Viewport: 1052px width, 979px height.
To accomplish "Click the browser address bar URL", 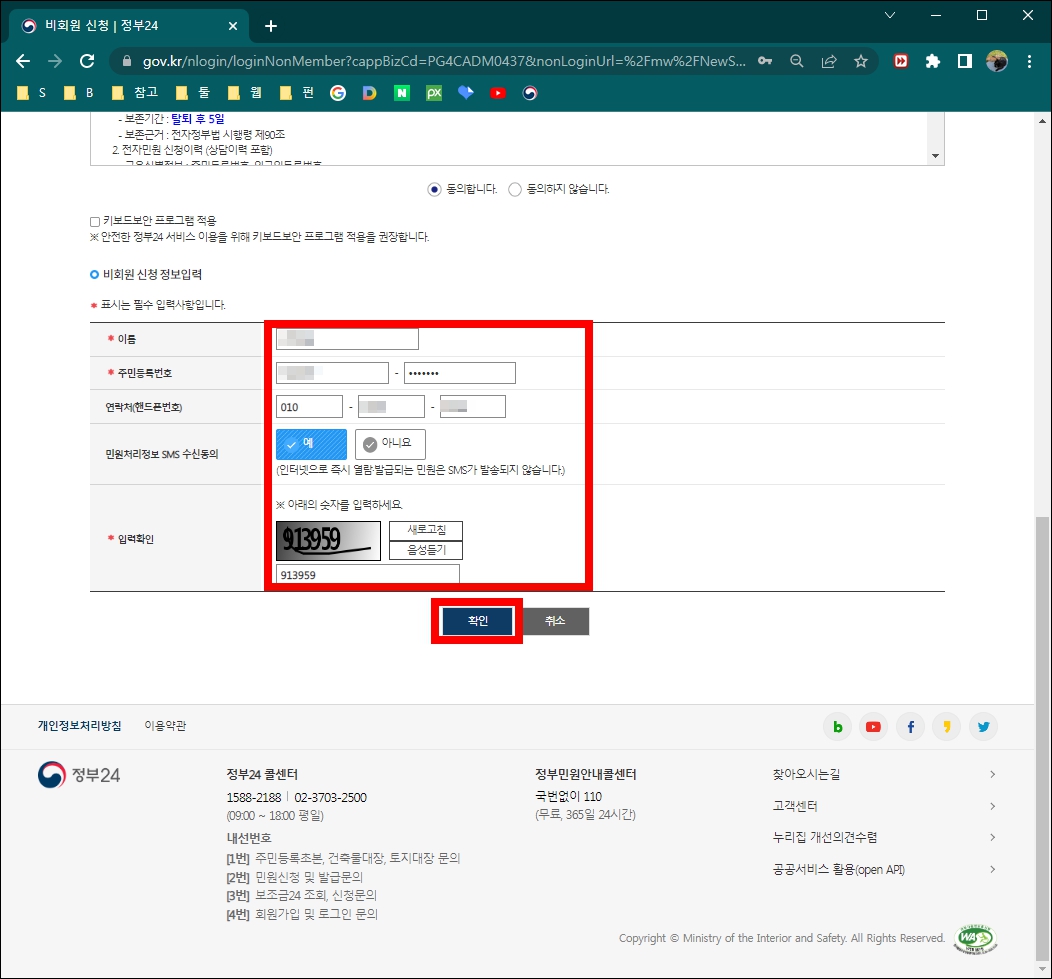I will [443, 61].
